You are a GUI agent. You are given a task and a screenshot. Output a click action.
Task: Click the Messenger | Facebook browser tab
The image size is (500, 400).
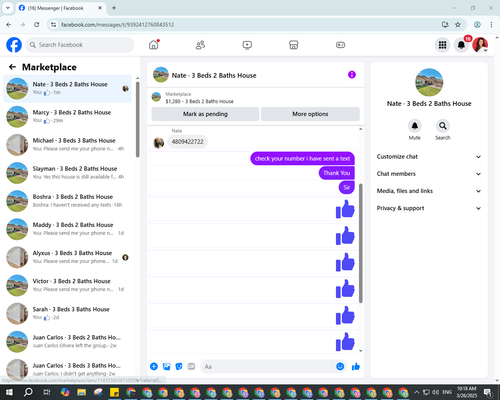point(60,8)
